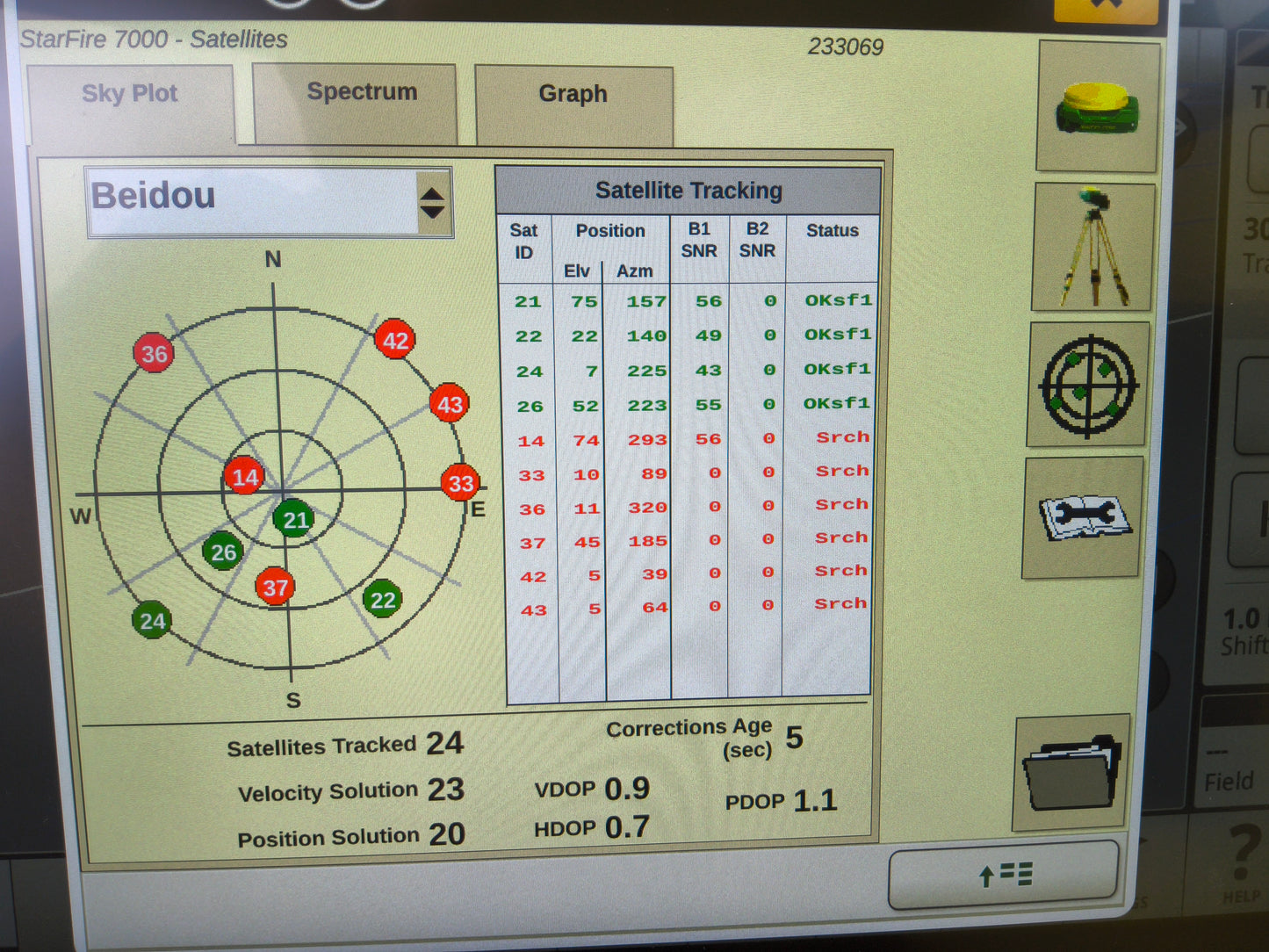The width and height of the screenshot is (1269, 952).
Task: Open the folder icon button
Action: [1072, 773]
